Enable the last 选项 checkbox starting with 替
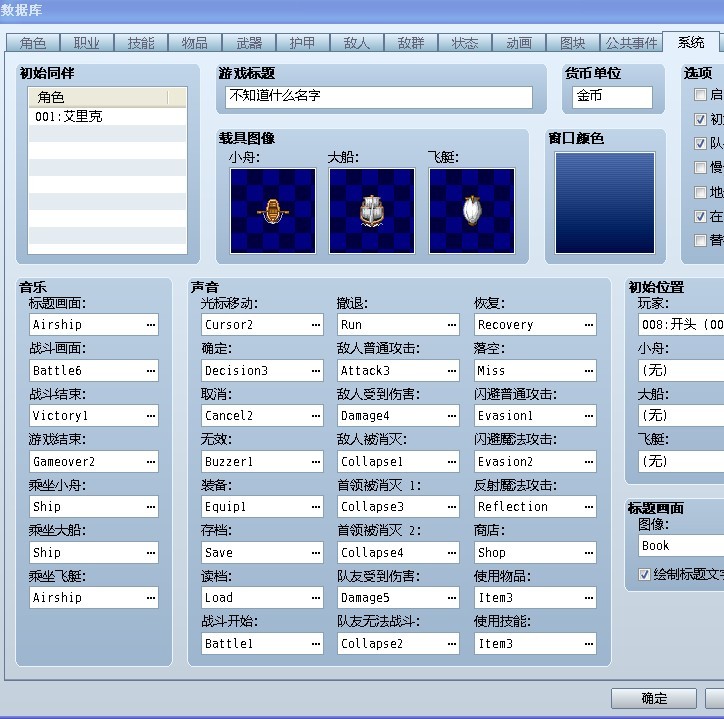Screen dimensions: 724x719 [700, 240]
